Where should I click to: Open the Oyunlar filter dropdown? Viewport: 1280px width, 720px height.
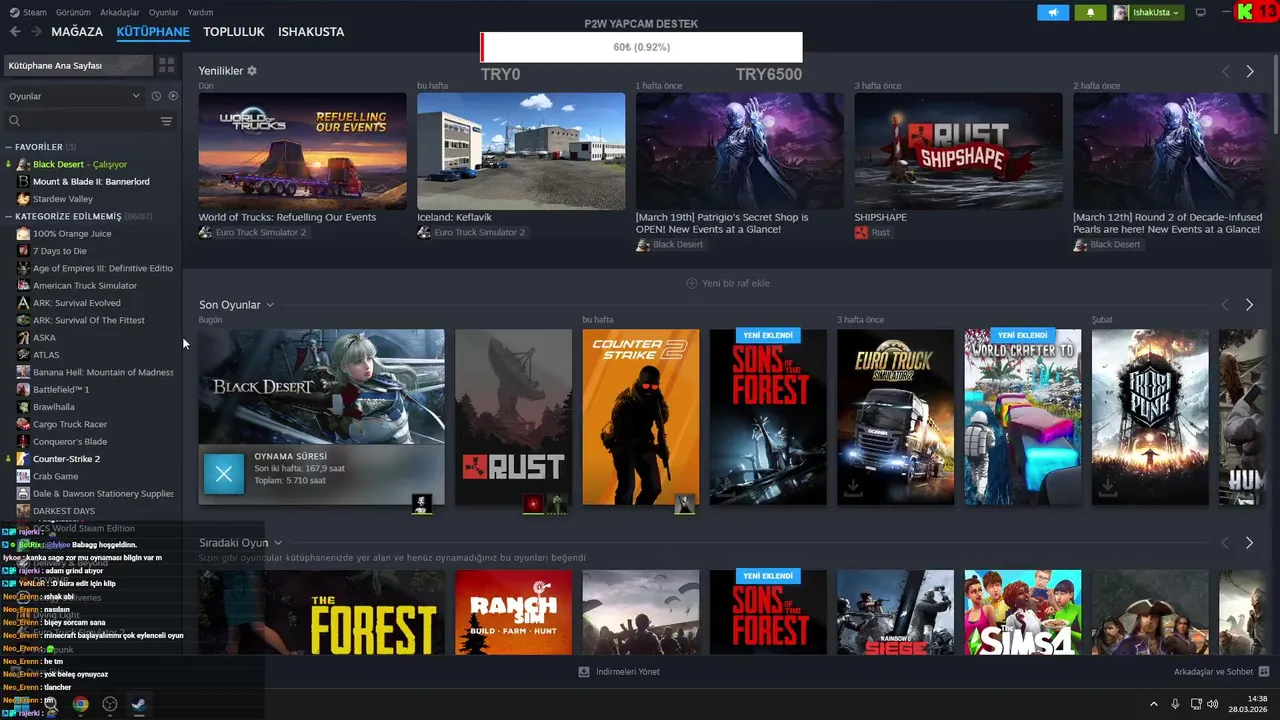[74, 96]
